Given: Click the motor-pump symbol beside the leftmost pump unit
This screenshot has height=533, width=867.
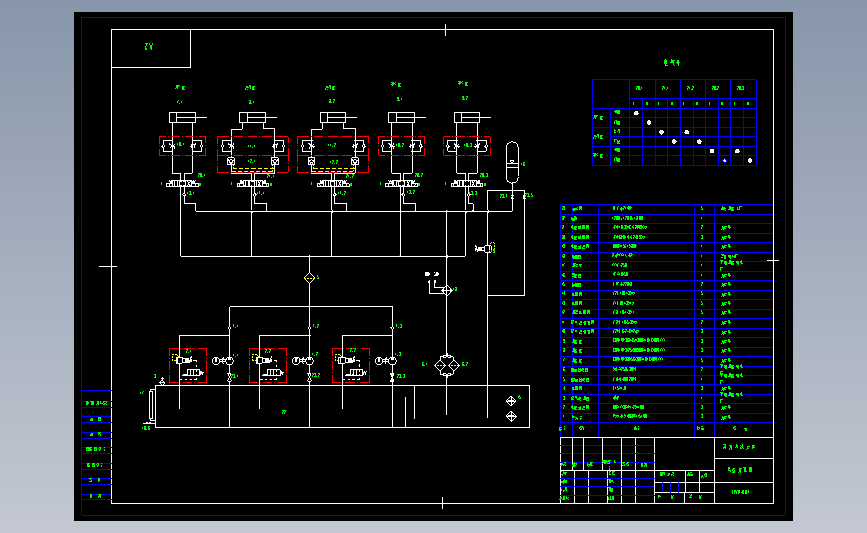Looking at the screenshot, I should pos(223,361).
